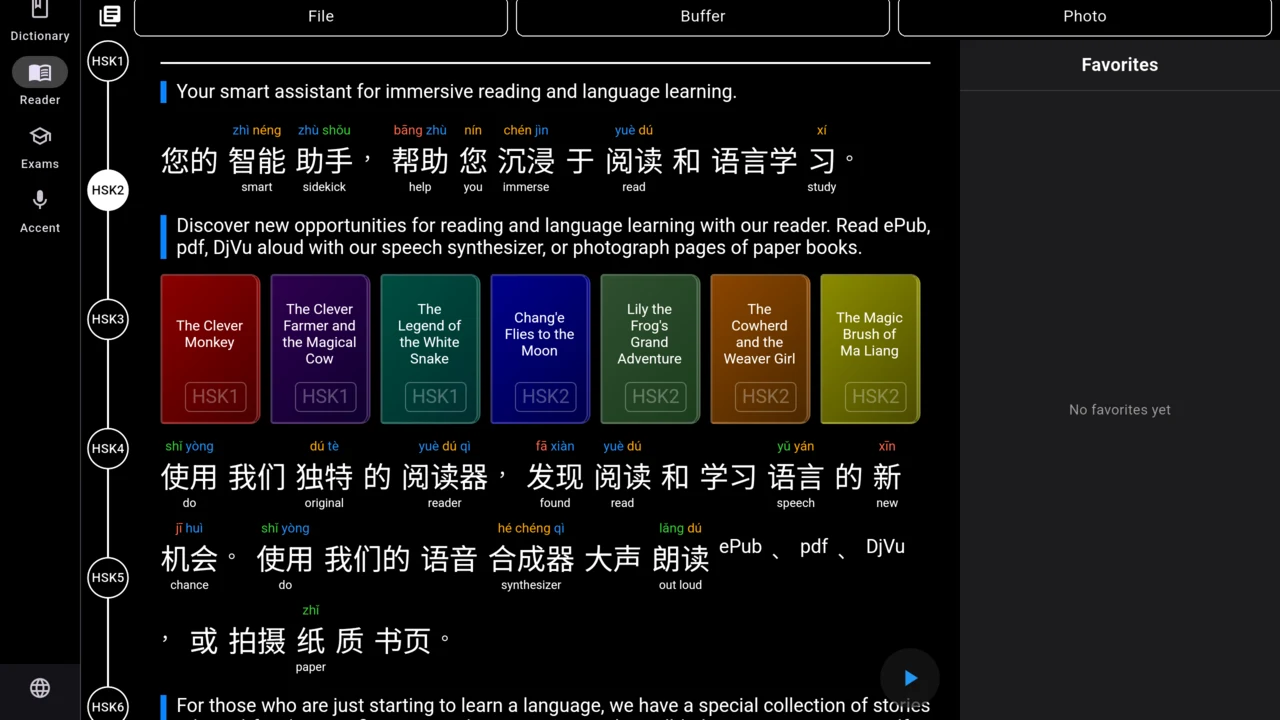The width and height of the screenshot is (1280, 720).
Task: Select the HSK6 level marker
Action: [108, 705]
